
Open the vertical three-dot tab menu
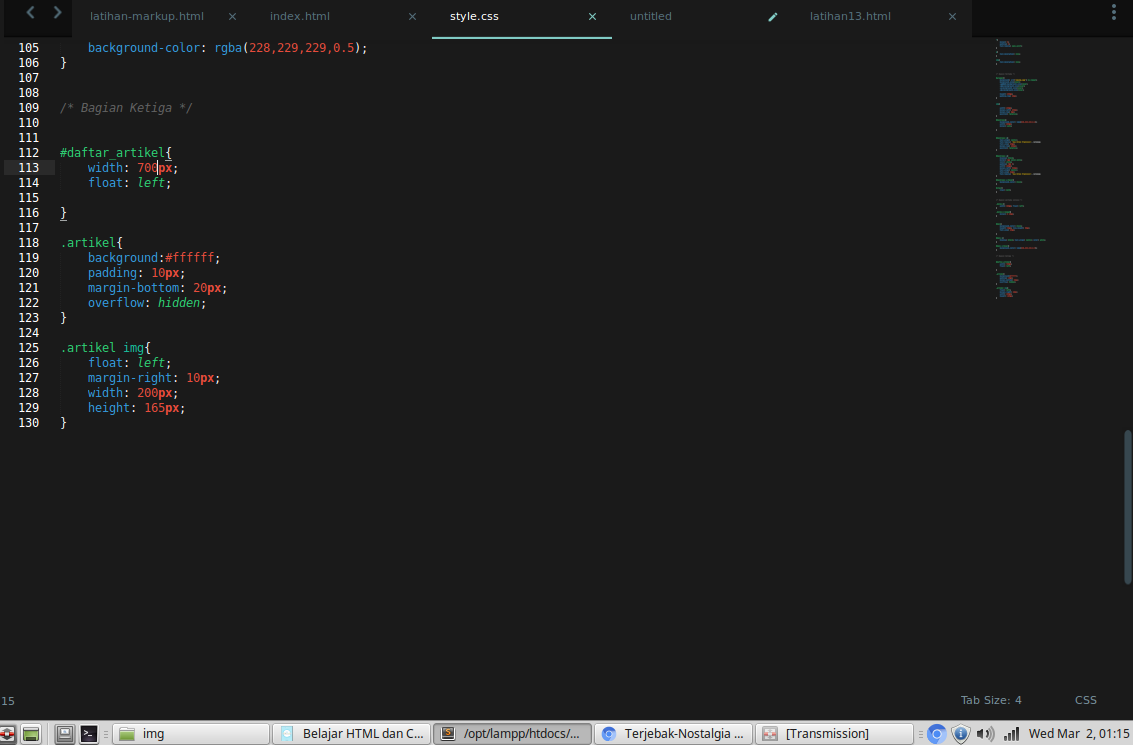(x=1113, y=12)
